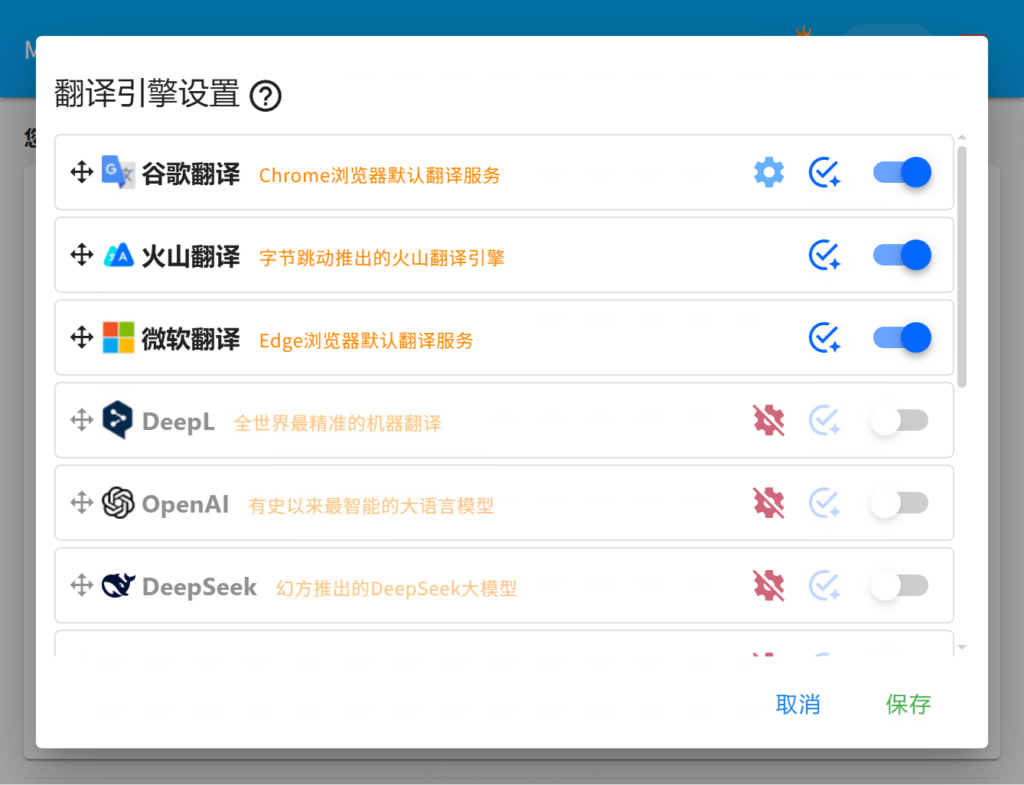
Task: Click description 全世界最精准的机器翻译
Action: (x=338, y=423)
